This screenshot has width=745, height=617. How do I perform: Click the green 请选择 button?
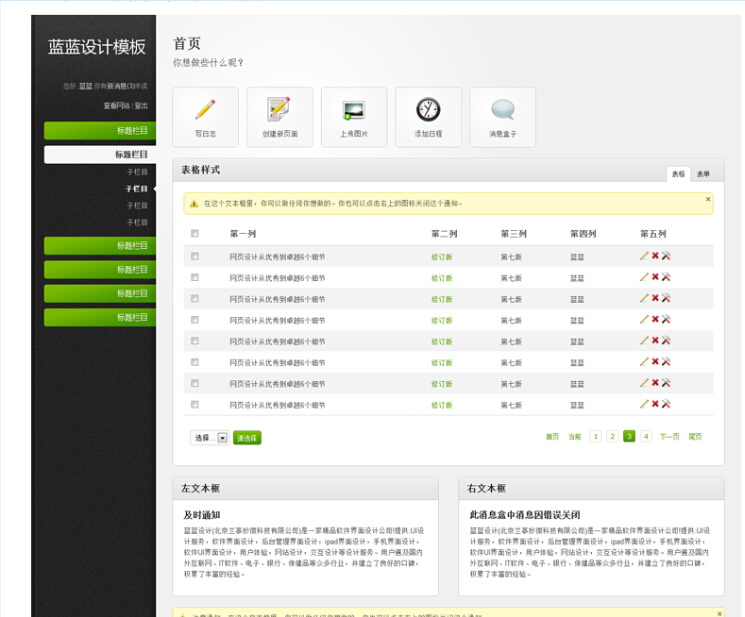point(247,438)
